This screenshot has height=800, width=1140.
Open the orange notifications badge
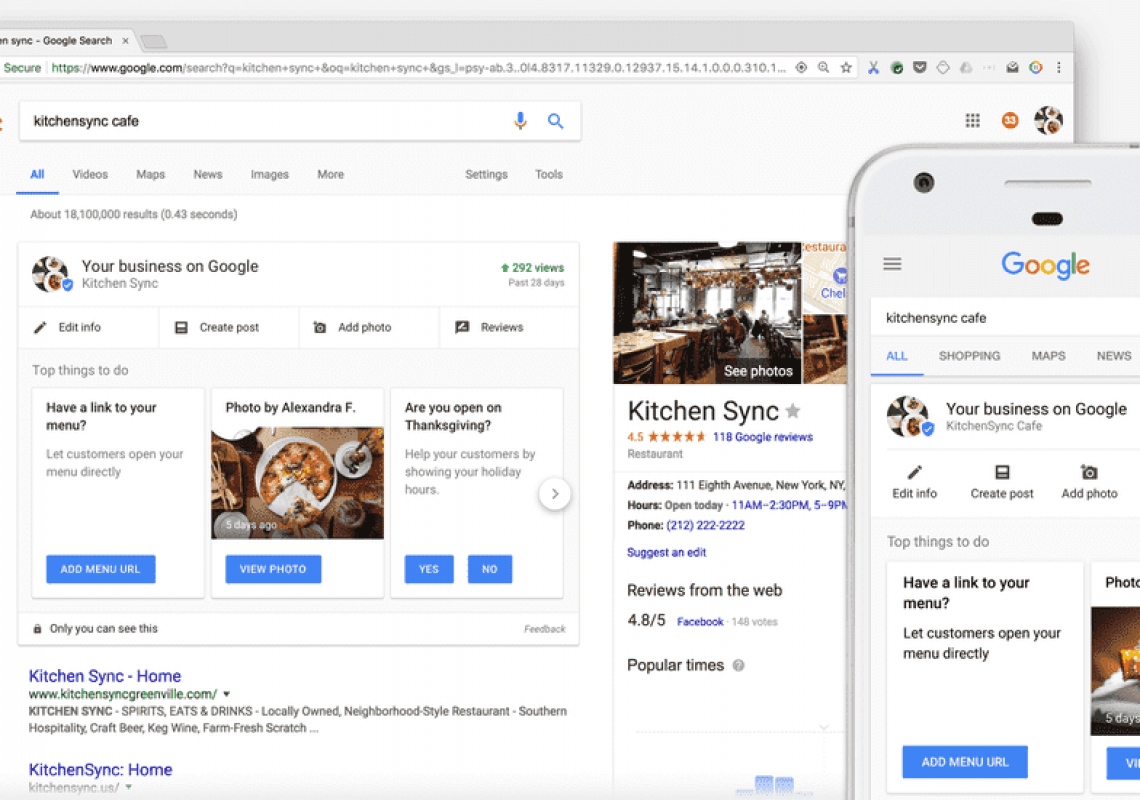(x=1010, y=120)
